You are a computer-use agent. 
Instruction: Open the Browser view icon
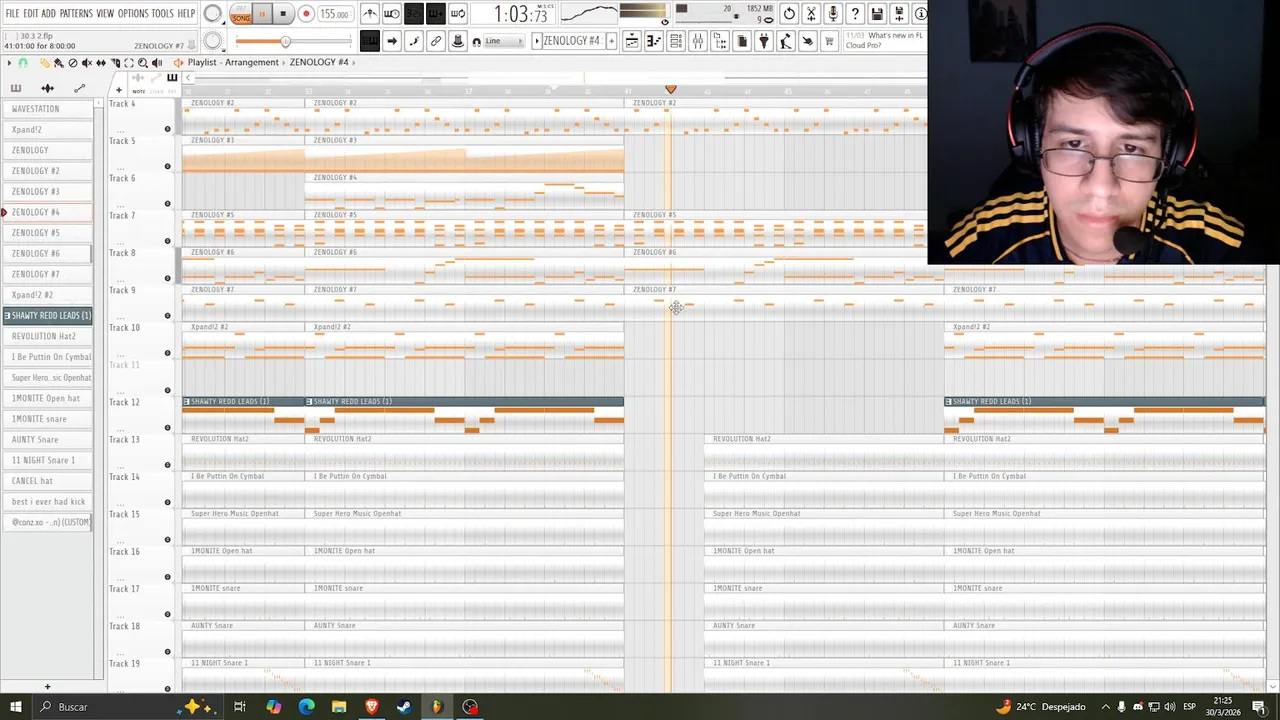click(x=720, y=41)
